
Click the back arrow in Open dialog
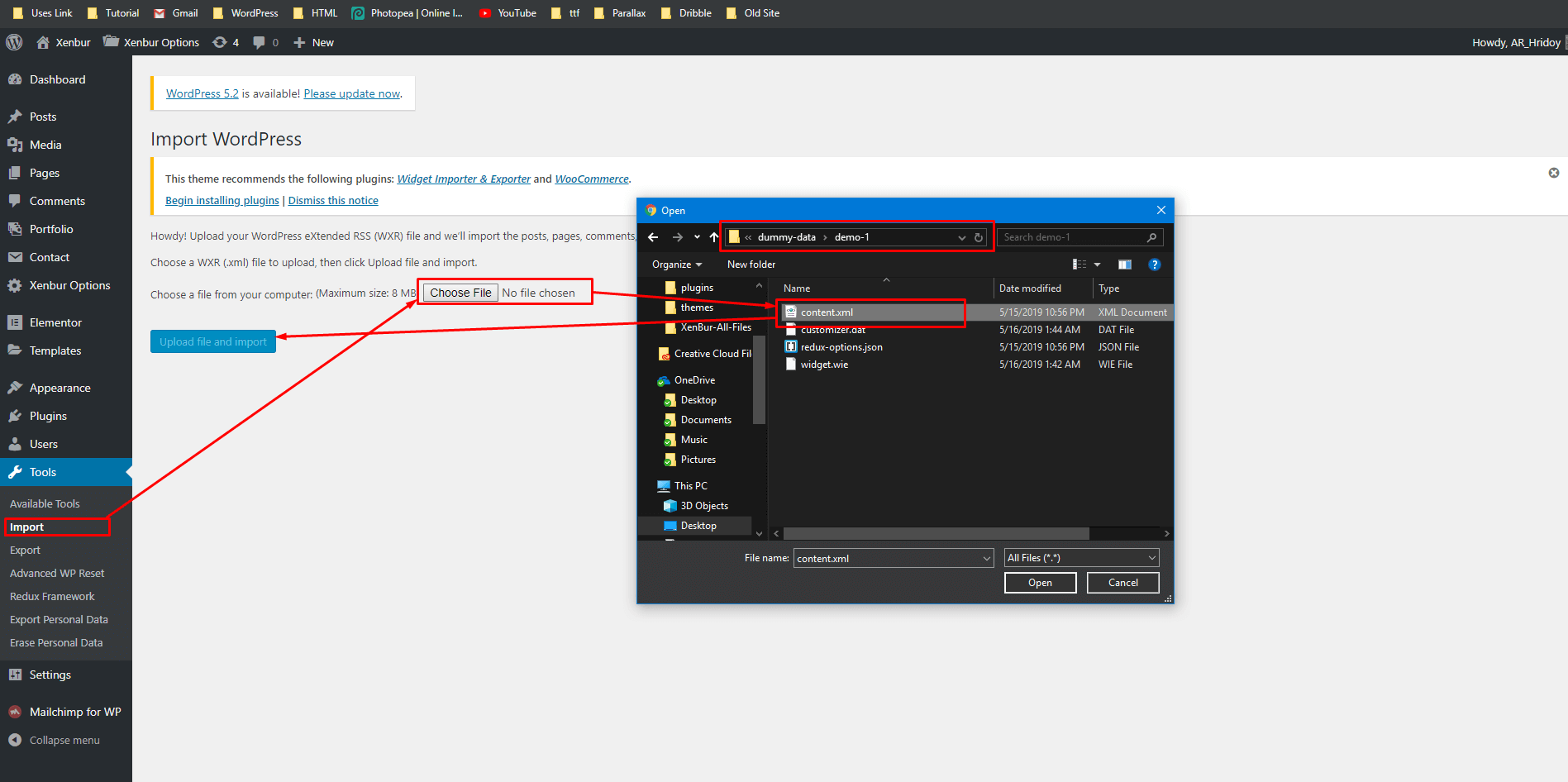(653, 237)
